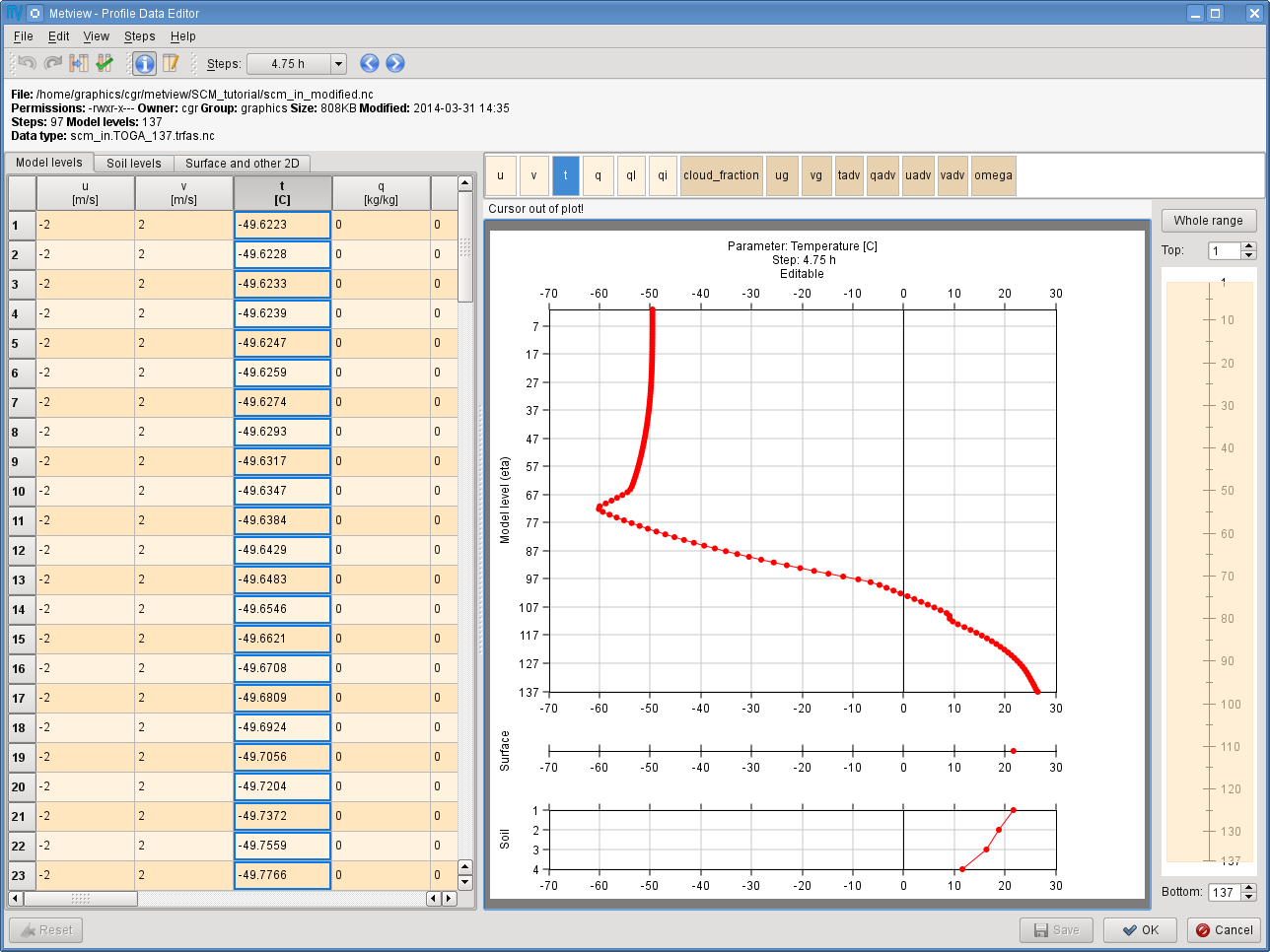Open the Steps 4.75 h dropdown
The height and width of the screenshot is (952, 1270).
tap(297, 64)
